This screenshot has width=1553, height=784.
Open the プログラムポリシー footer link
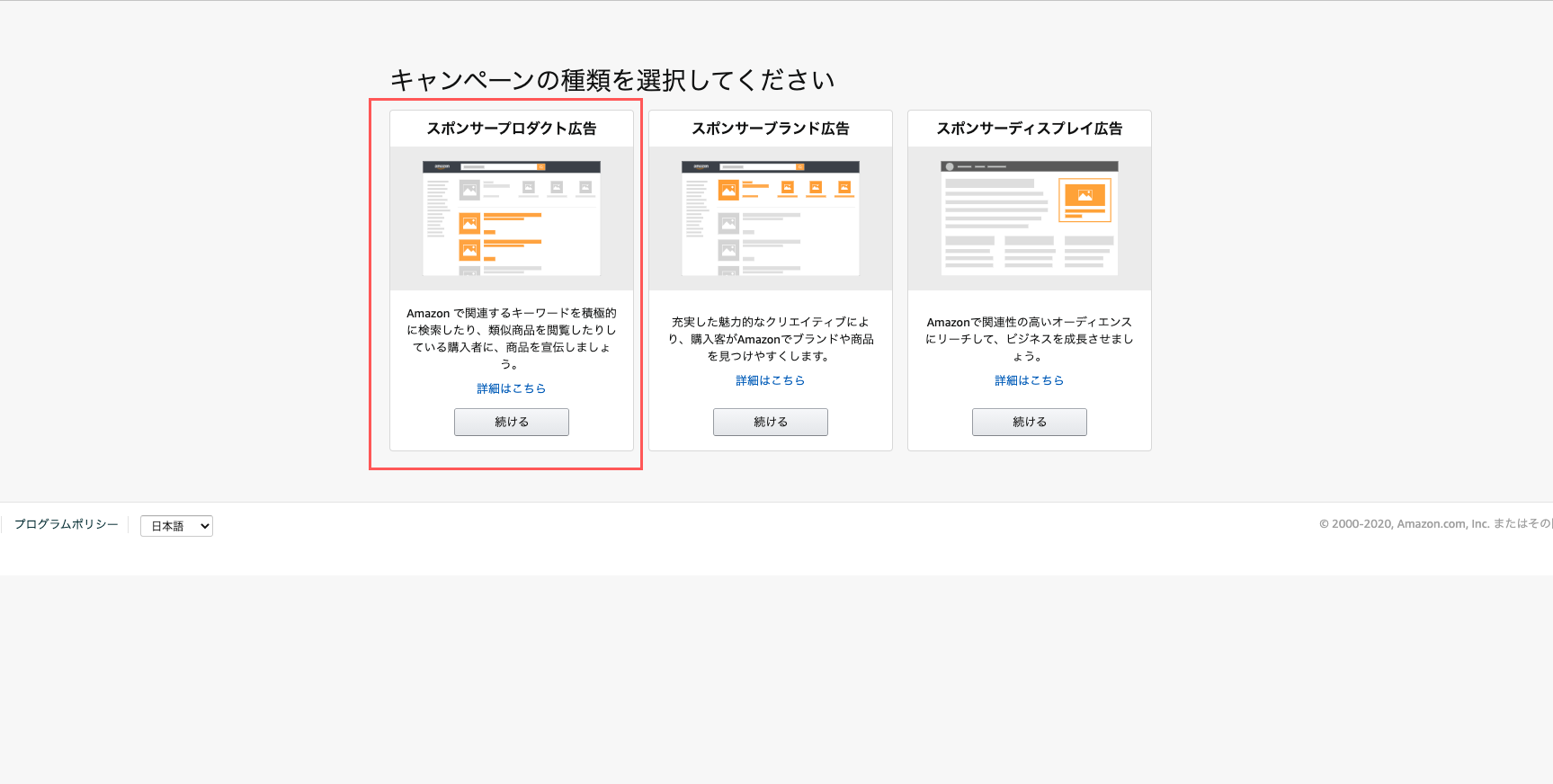coord(67,524)
